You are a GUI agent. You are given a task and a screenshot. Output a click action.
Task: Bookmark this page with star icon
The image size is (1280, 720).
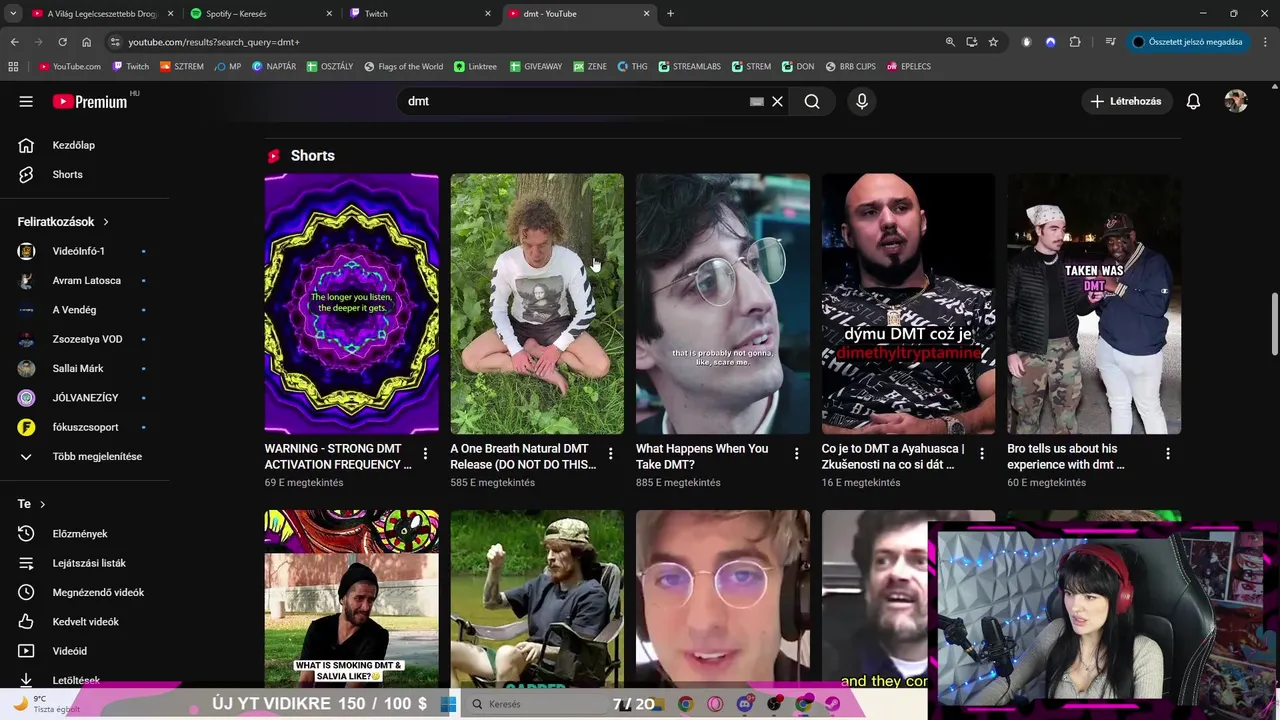coord(993,42)
